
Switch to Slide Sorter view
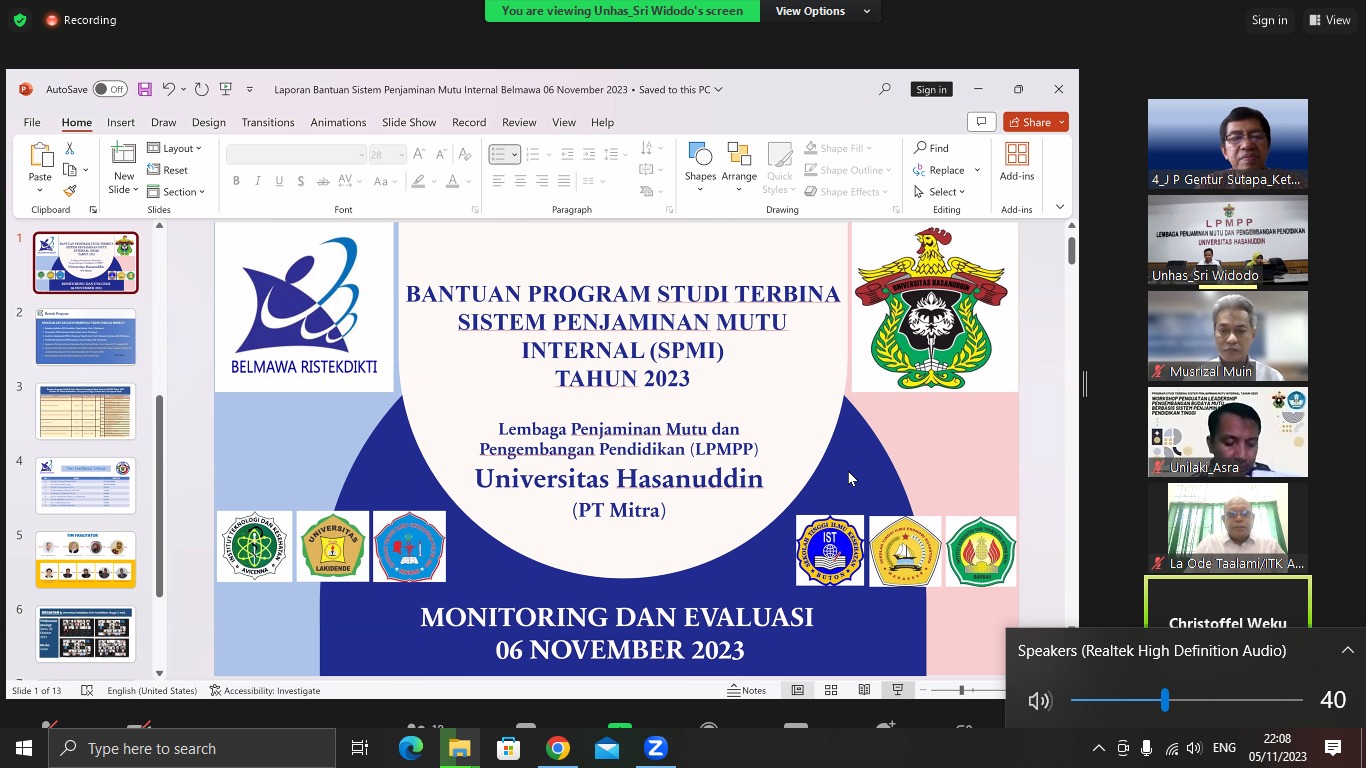(x=831, y=690)
